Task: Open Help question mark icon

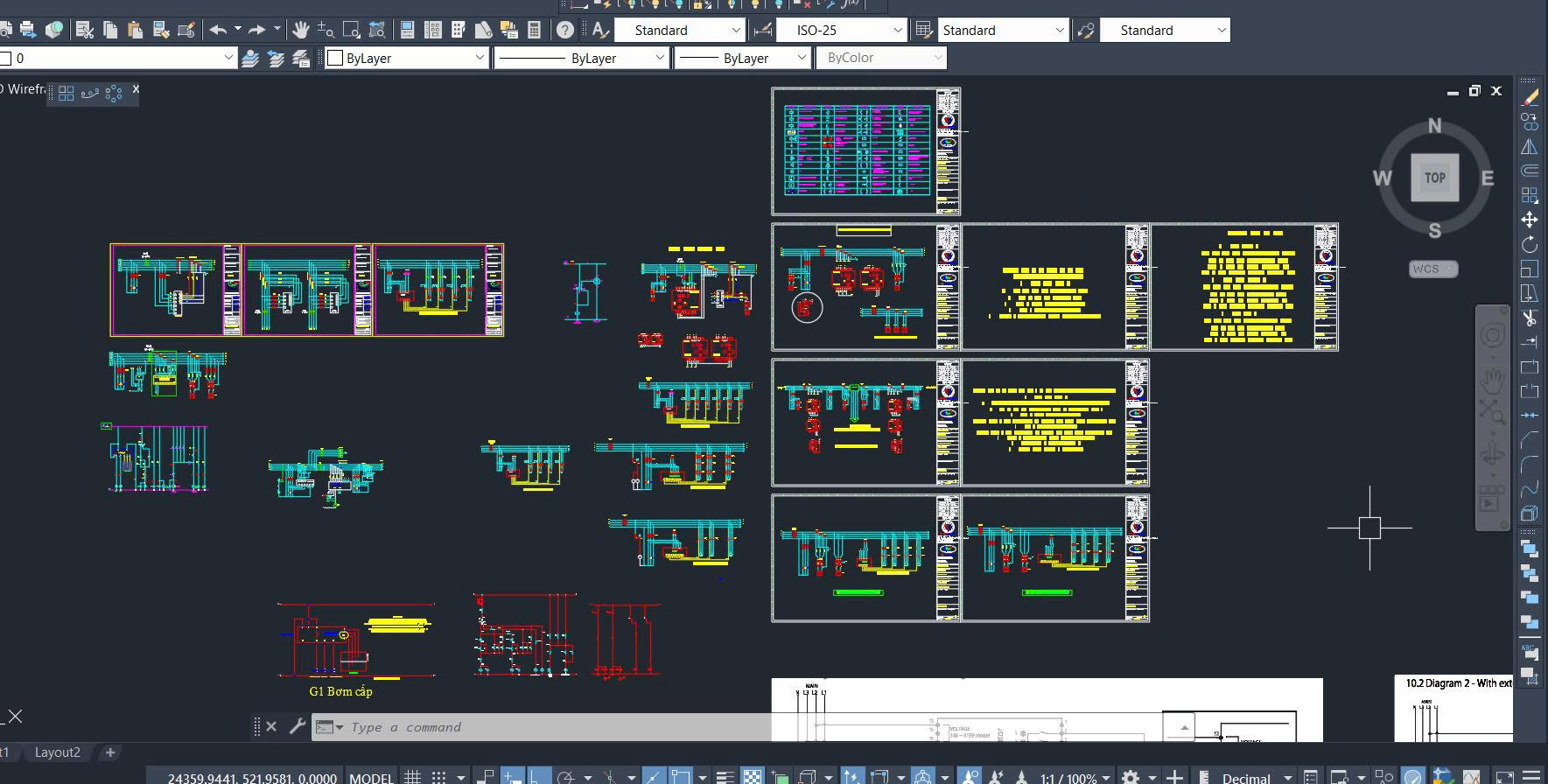Action: click(x=565, y=31)
